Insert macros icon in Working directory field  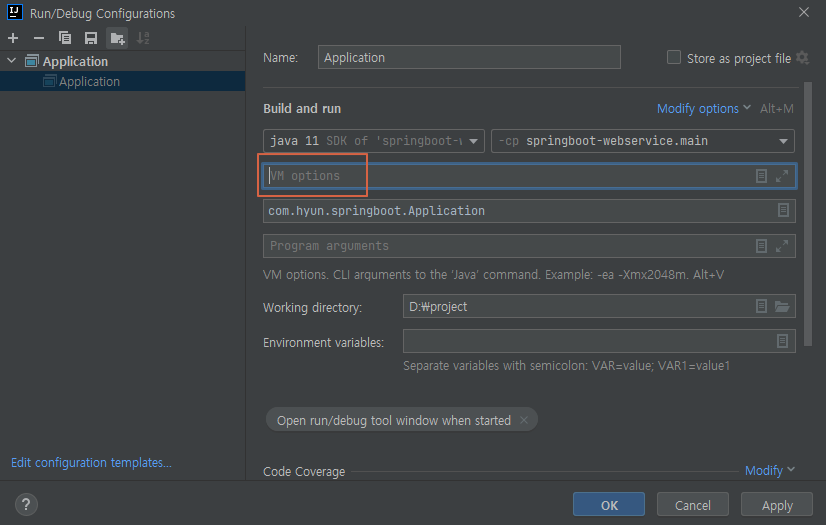click(x=761, y=306)
